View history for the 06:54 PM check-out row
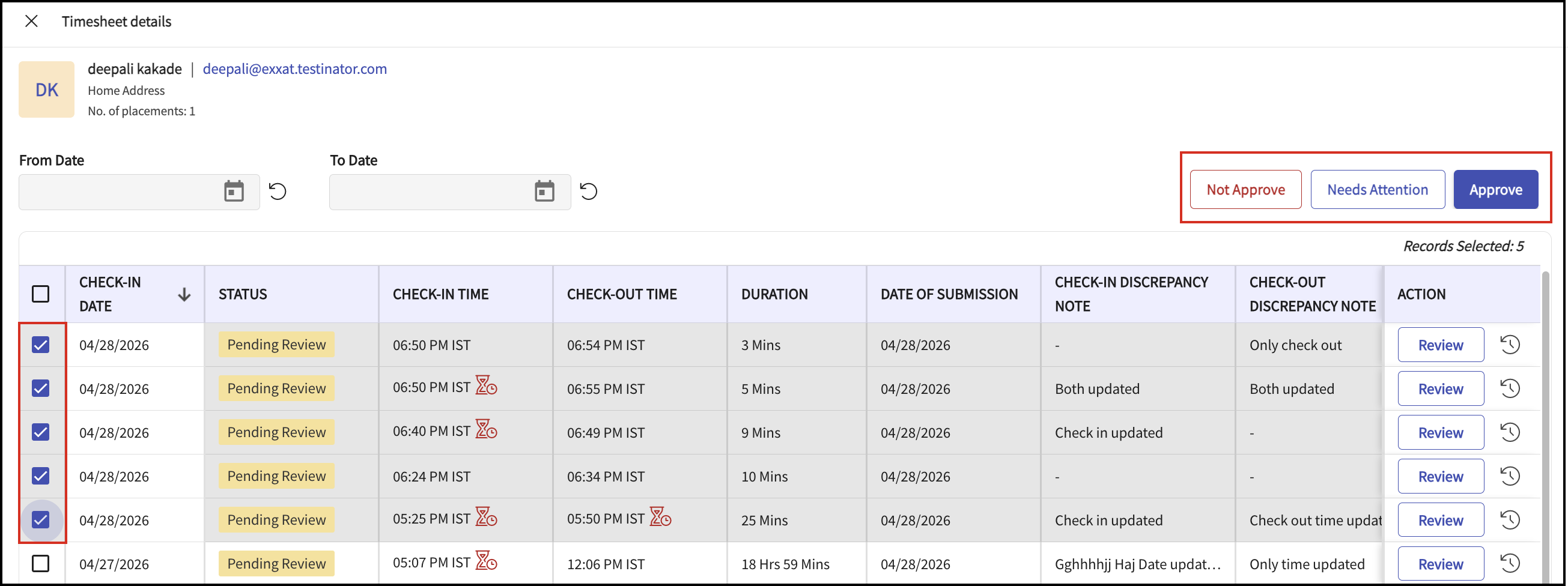Image resolution: width=1568 pixels, height=586 pixels. [1510, 345]
